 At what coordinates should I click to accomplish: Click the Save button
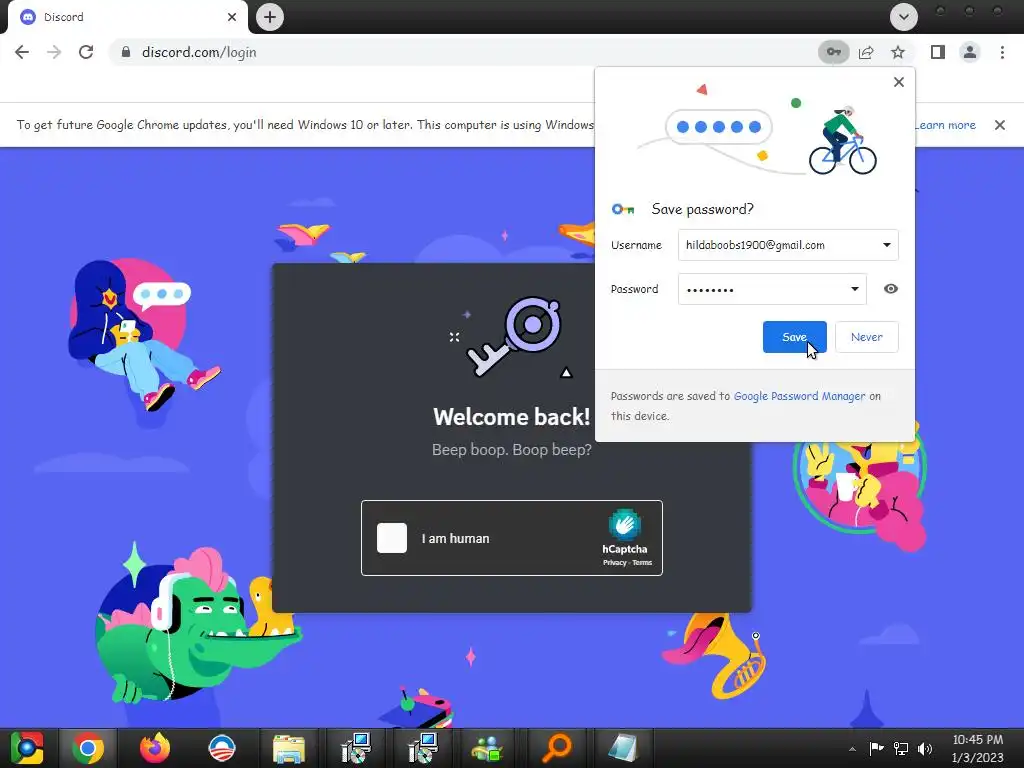(x=795, y=337)
